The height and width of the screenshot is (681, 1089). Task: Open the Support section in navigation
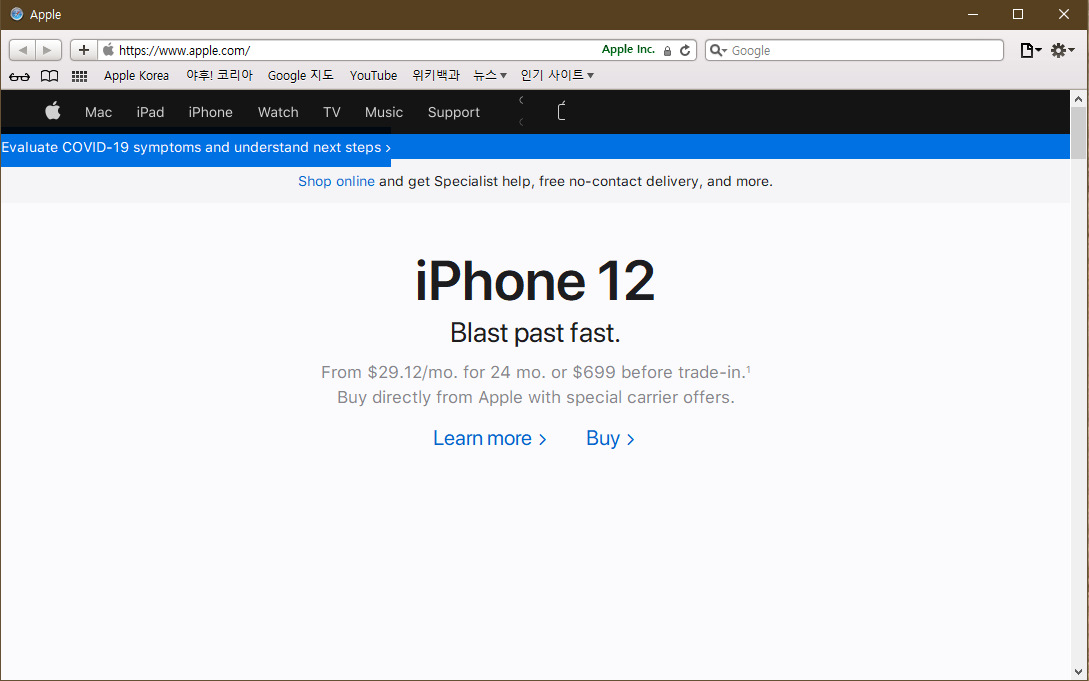pyautogui.click(x=454, y=112)
